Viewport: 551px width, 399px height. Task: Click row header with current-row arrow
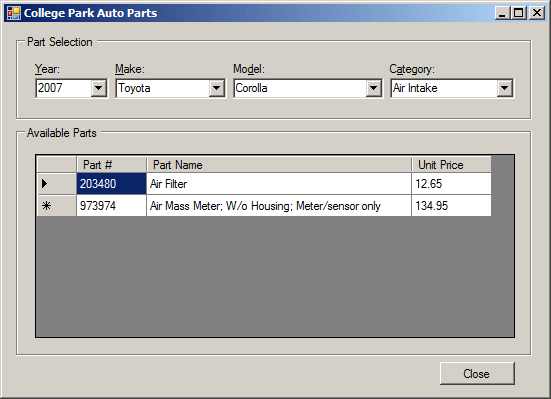click(x=57, y=184)
